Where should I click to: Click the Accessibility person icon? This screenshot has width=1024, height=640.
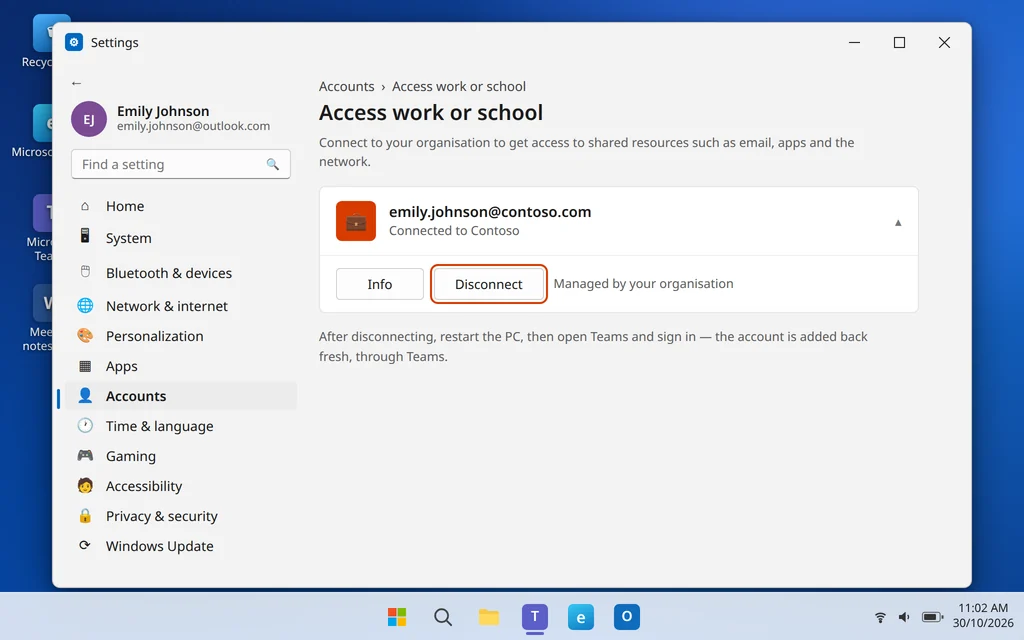coord(85,485)
